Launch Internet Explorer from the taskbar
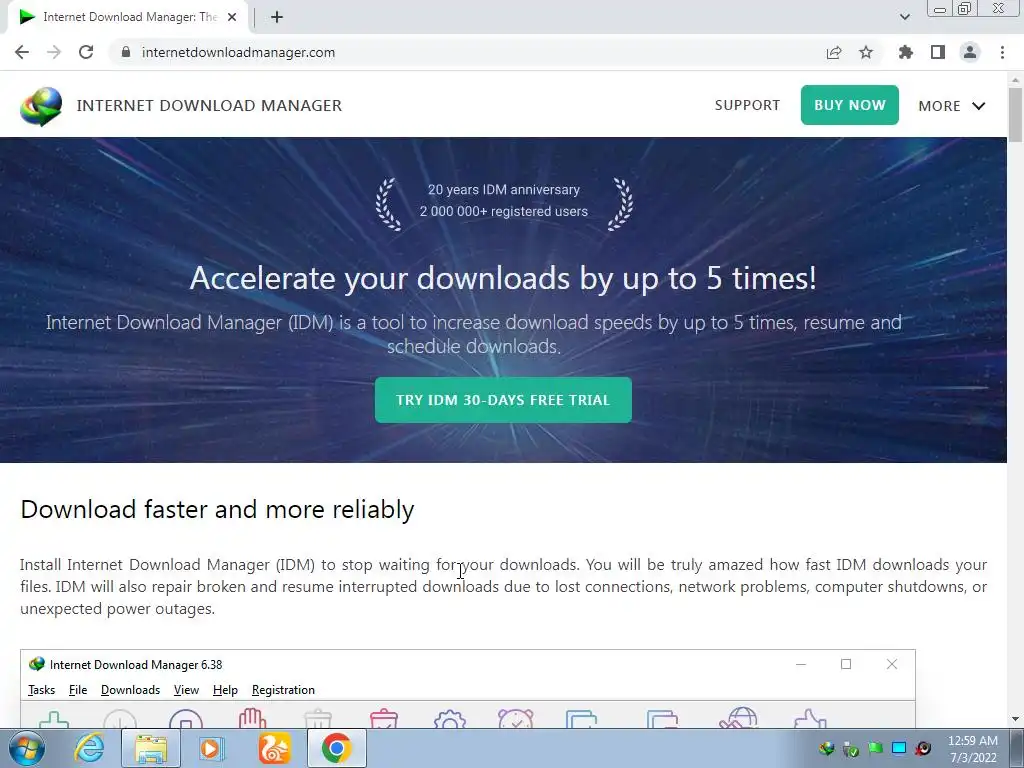Screen dimensions: 1024x768 pos(89,748)
